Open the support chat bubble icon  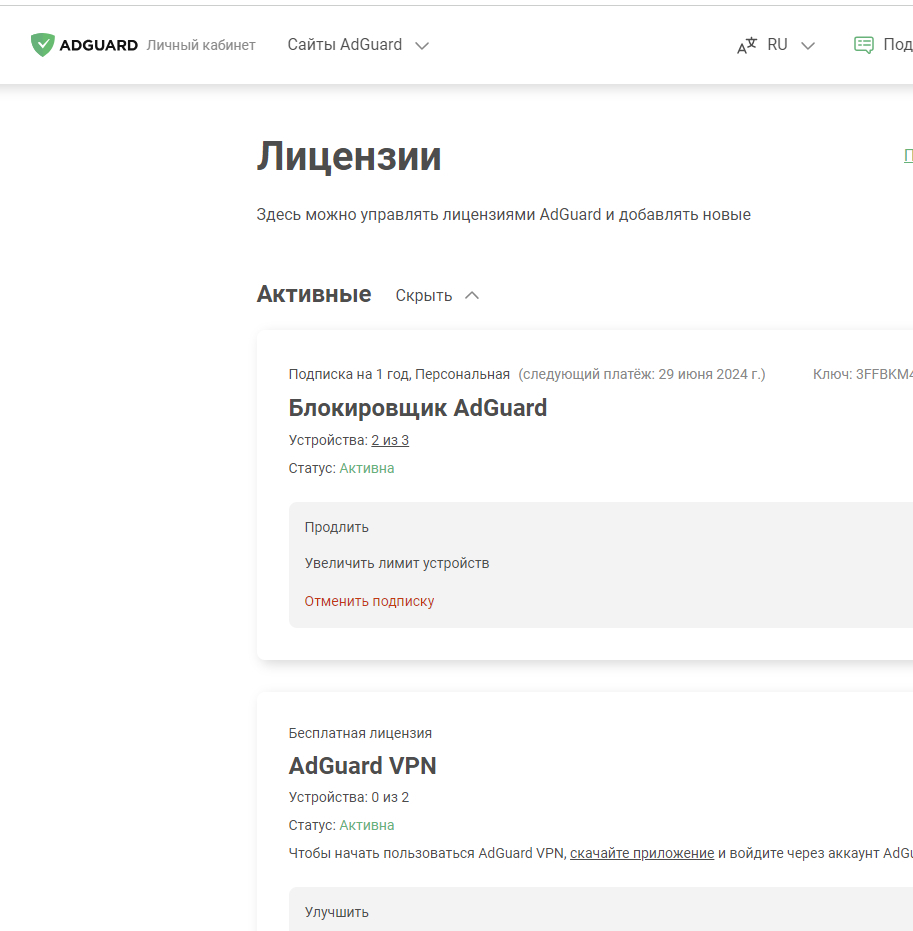(x=863, y=45)
